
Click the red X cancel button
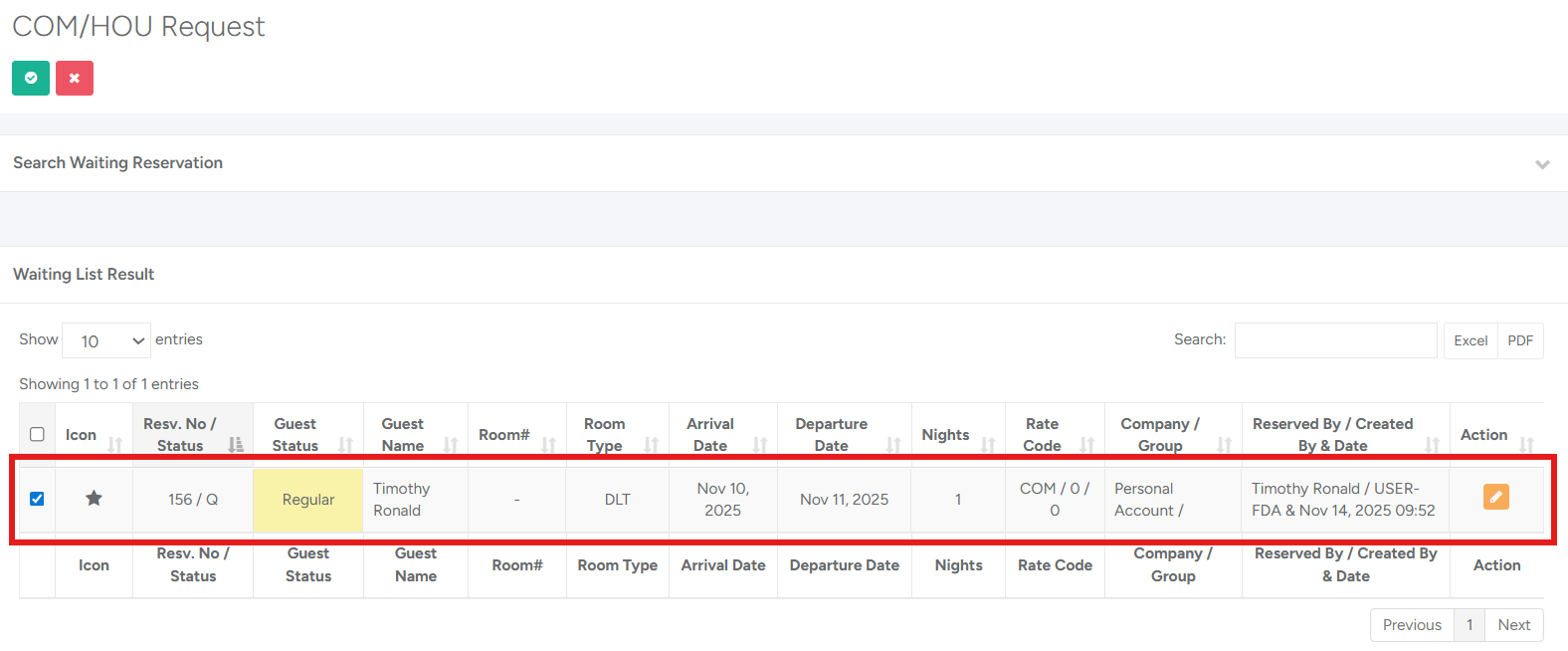(x=75, y=78)
